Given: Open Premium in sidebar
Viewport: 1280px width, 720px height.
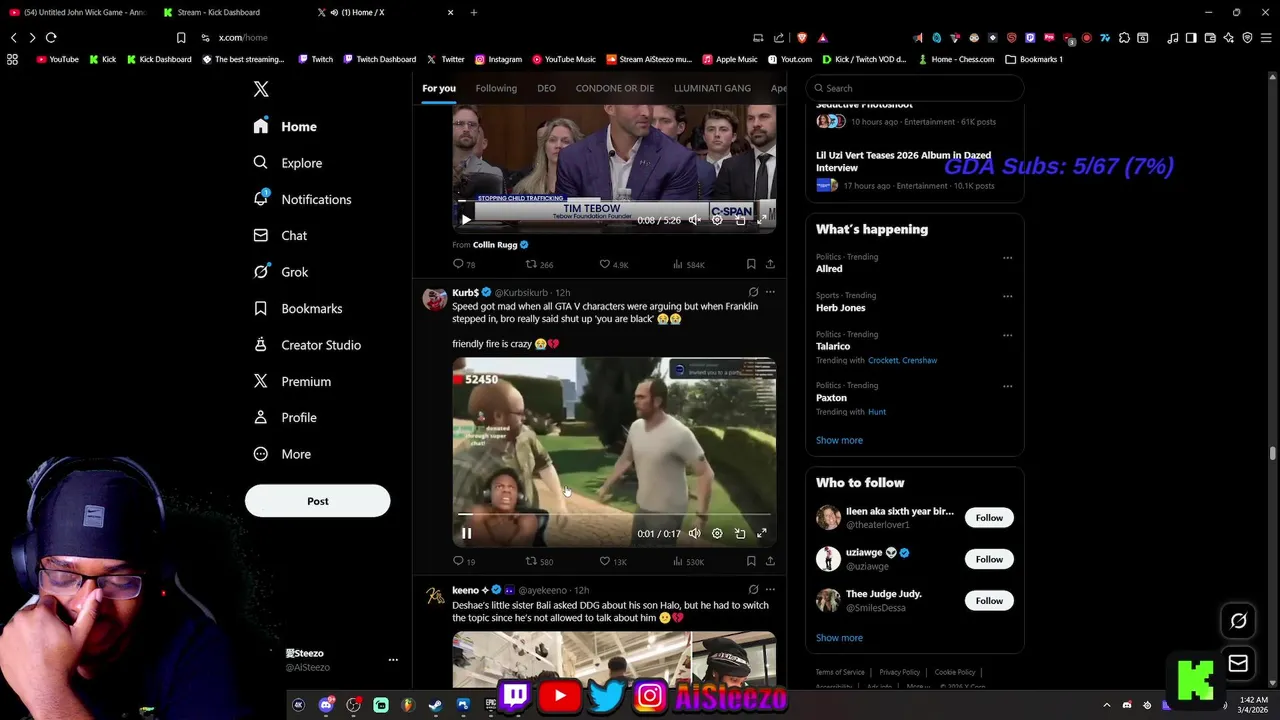Looking at the screenshot, I should pos(292,381).
